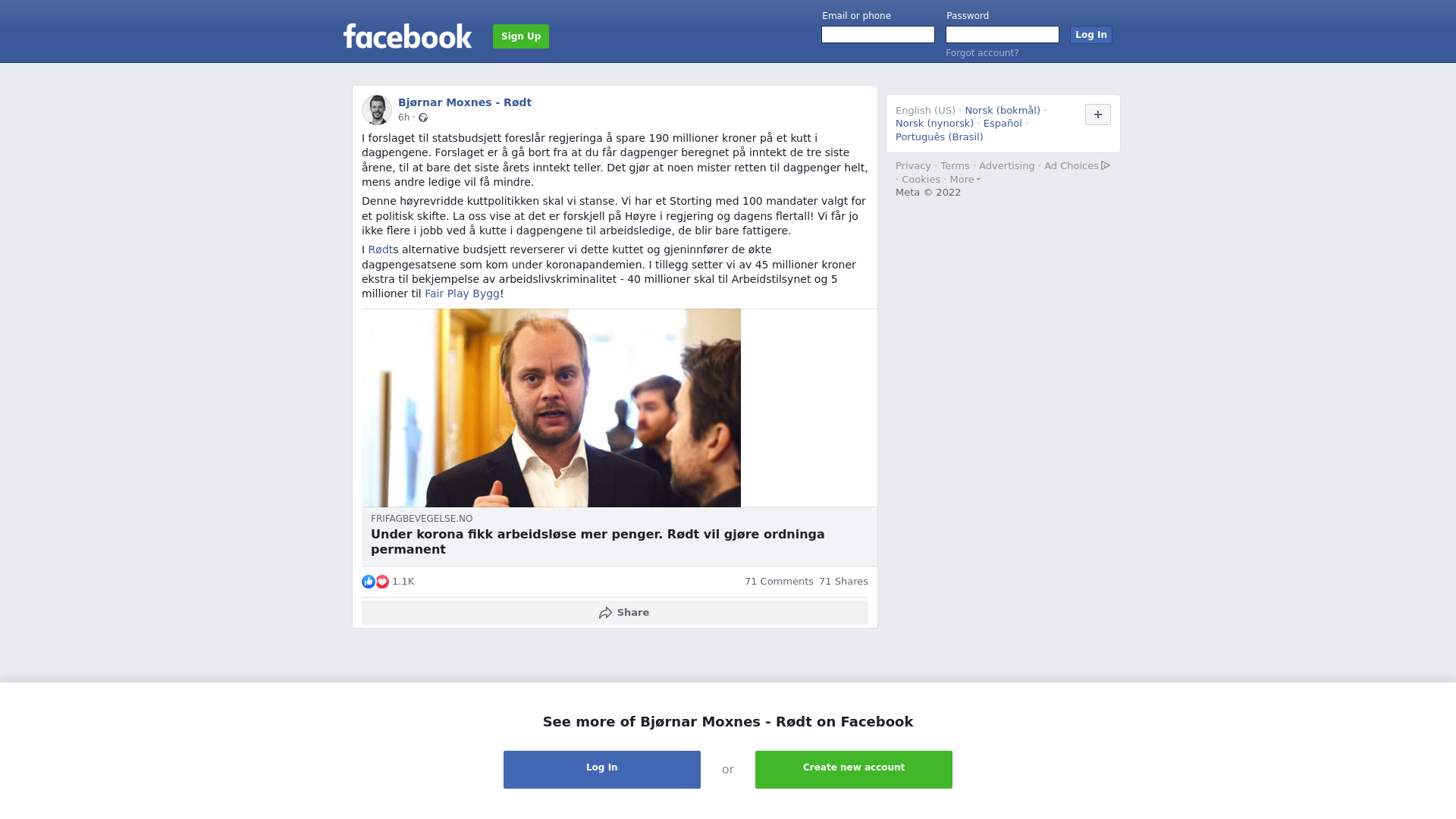The image size is (1456, 819).
Task: Click Create new account button
Action: [x=854, y=770]
